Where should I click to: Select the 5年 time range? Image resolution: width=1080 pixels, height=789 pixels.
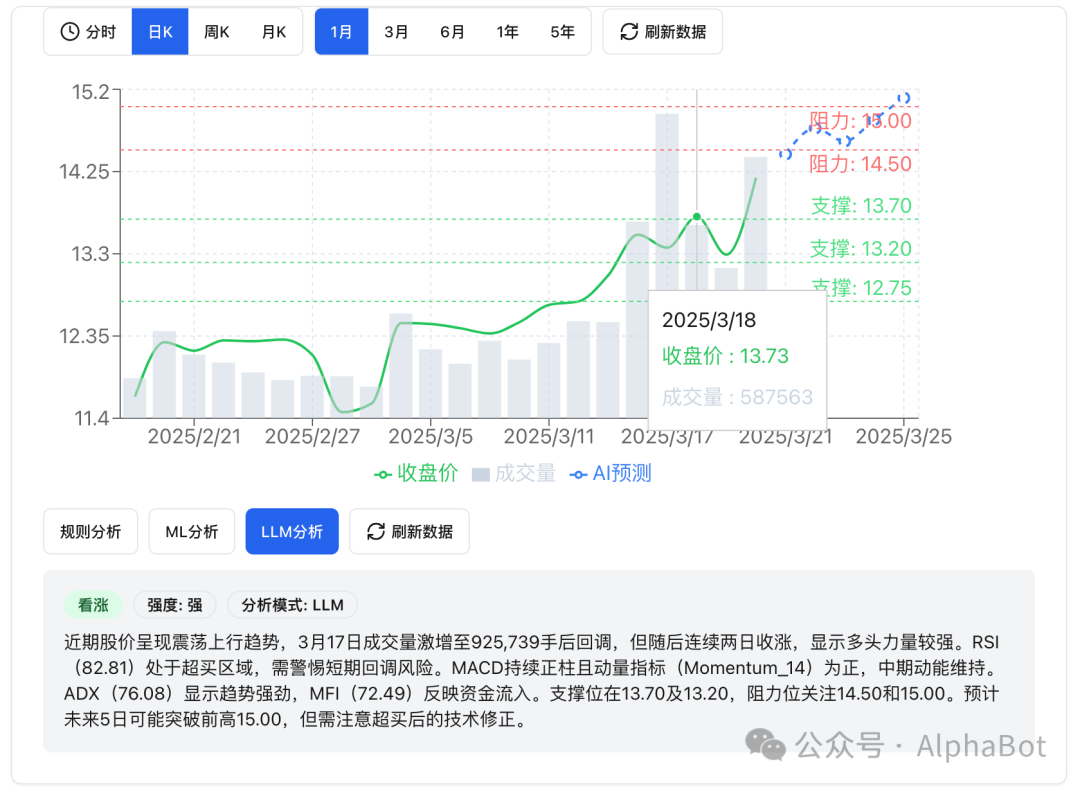[563, 31]
